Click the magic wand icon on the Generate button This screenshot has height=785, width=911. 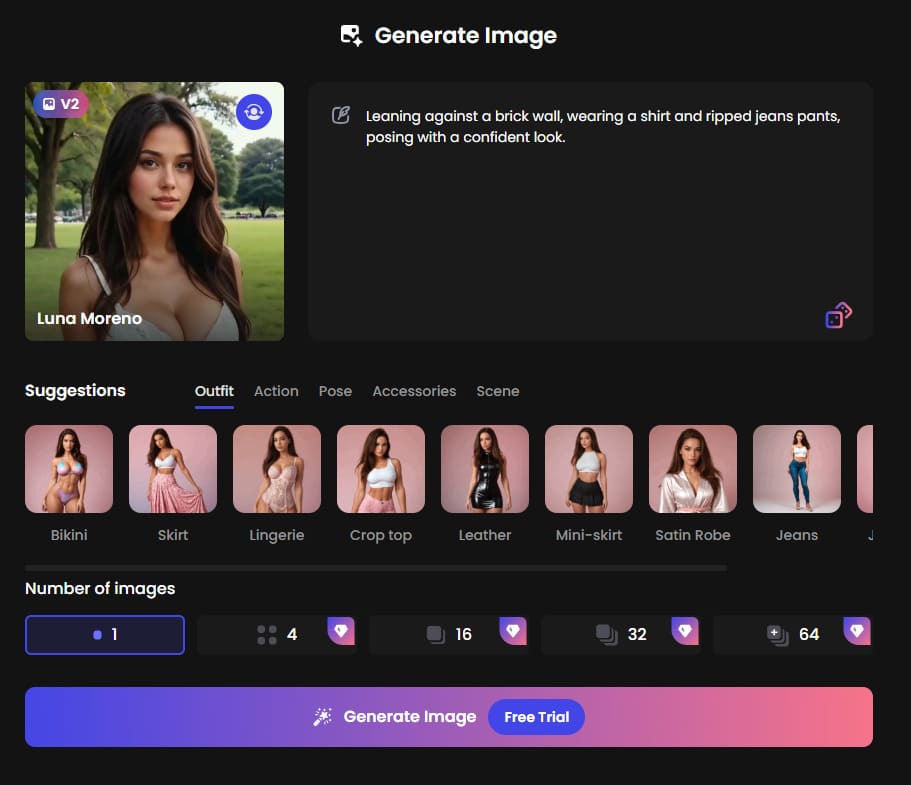(322, 716)
